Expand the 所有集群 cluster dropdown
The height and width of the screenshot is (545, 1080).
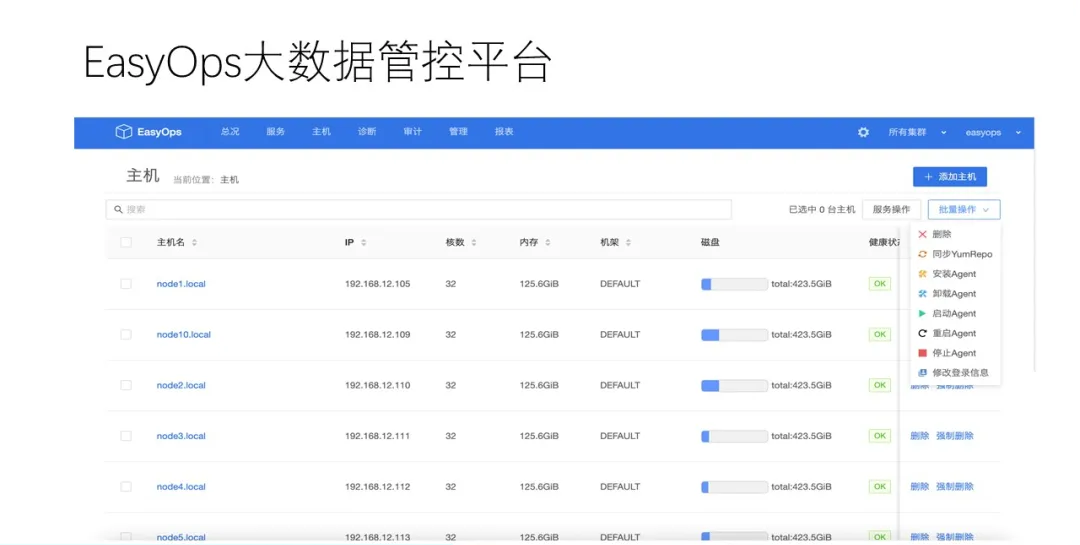917,132
